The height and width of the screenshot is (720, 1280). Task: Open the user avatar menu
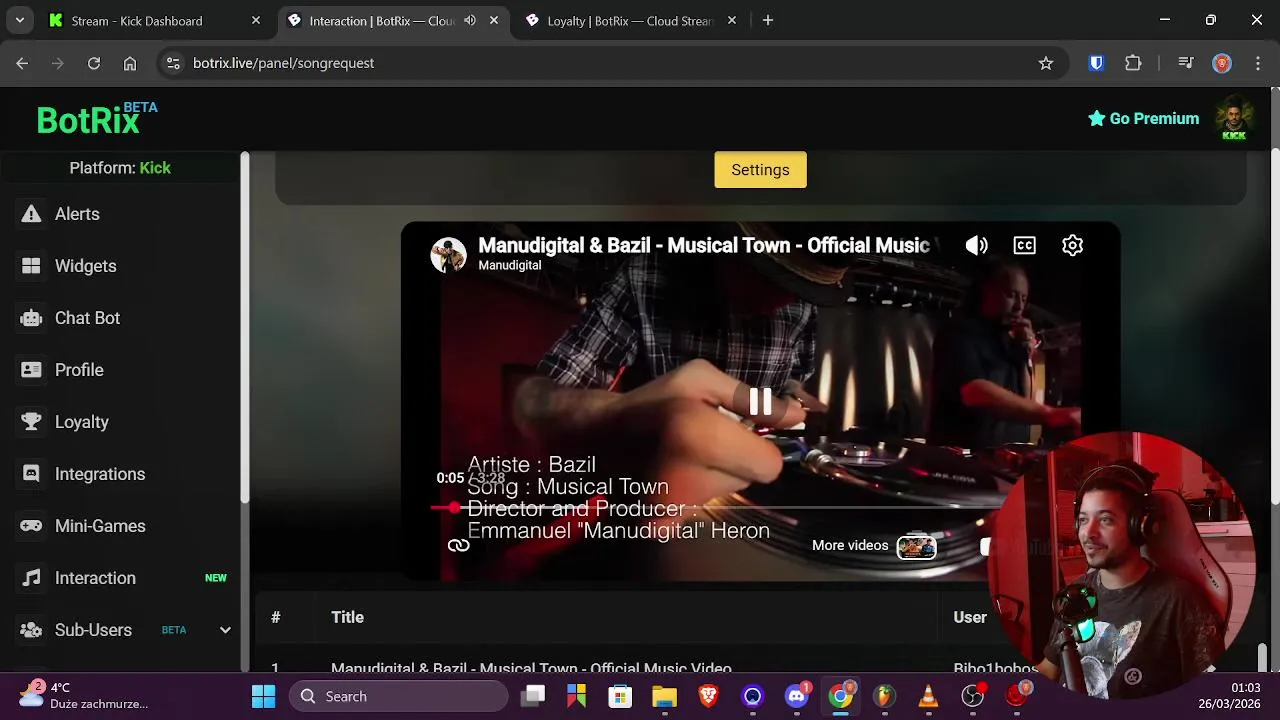pyautogui.click(x=1234, y=119)
